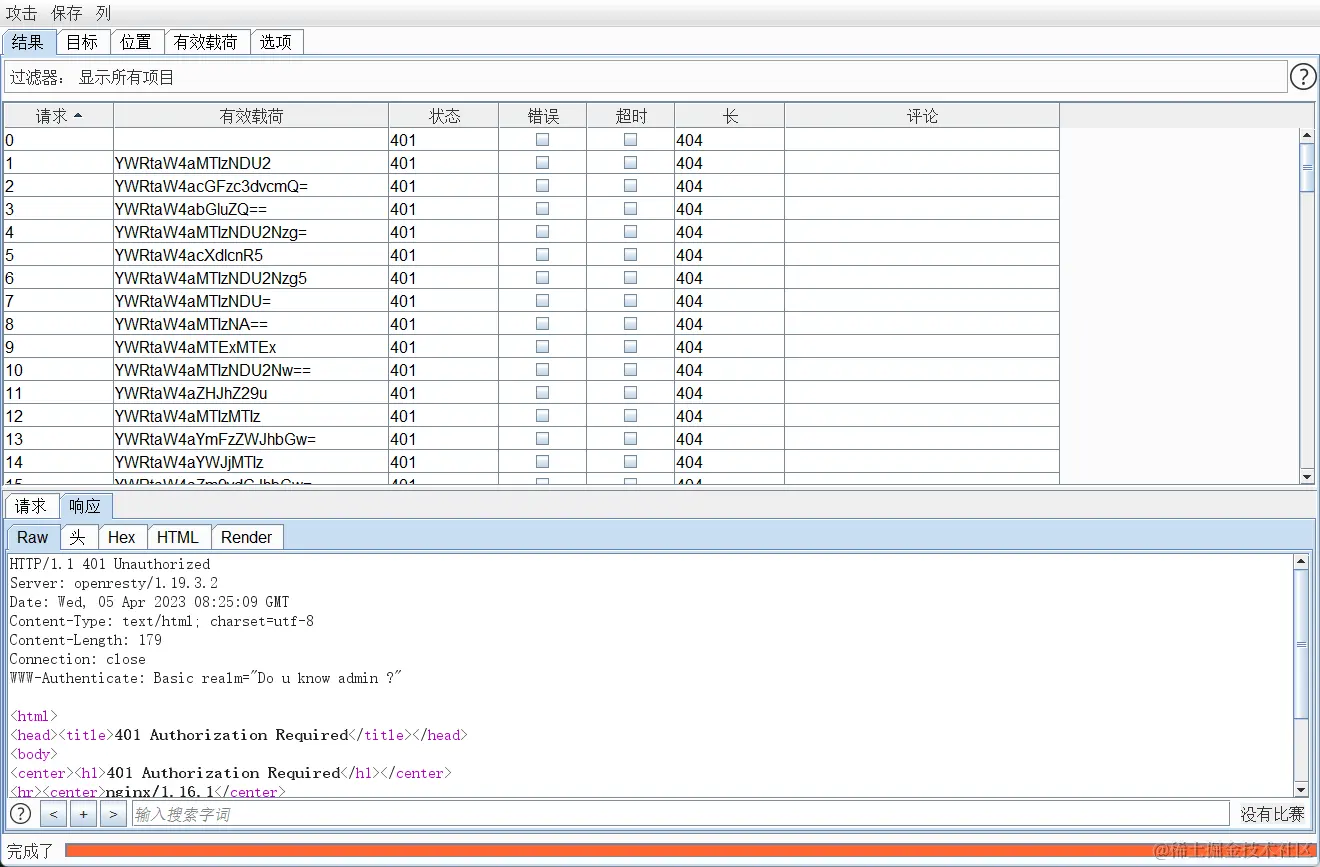Click status 401 cell of request 10
Viewport: 1320px width, 867px height.
[444, 370]
